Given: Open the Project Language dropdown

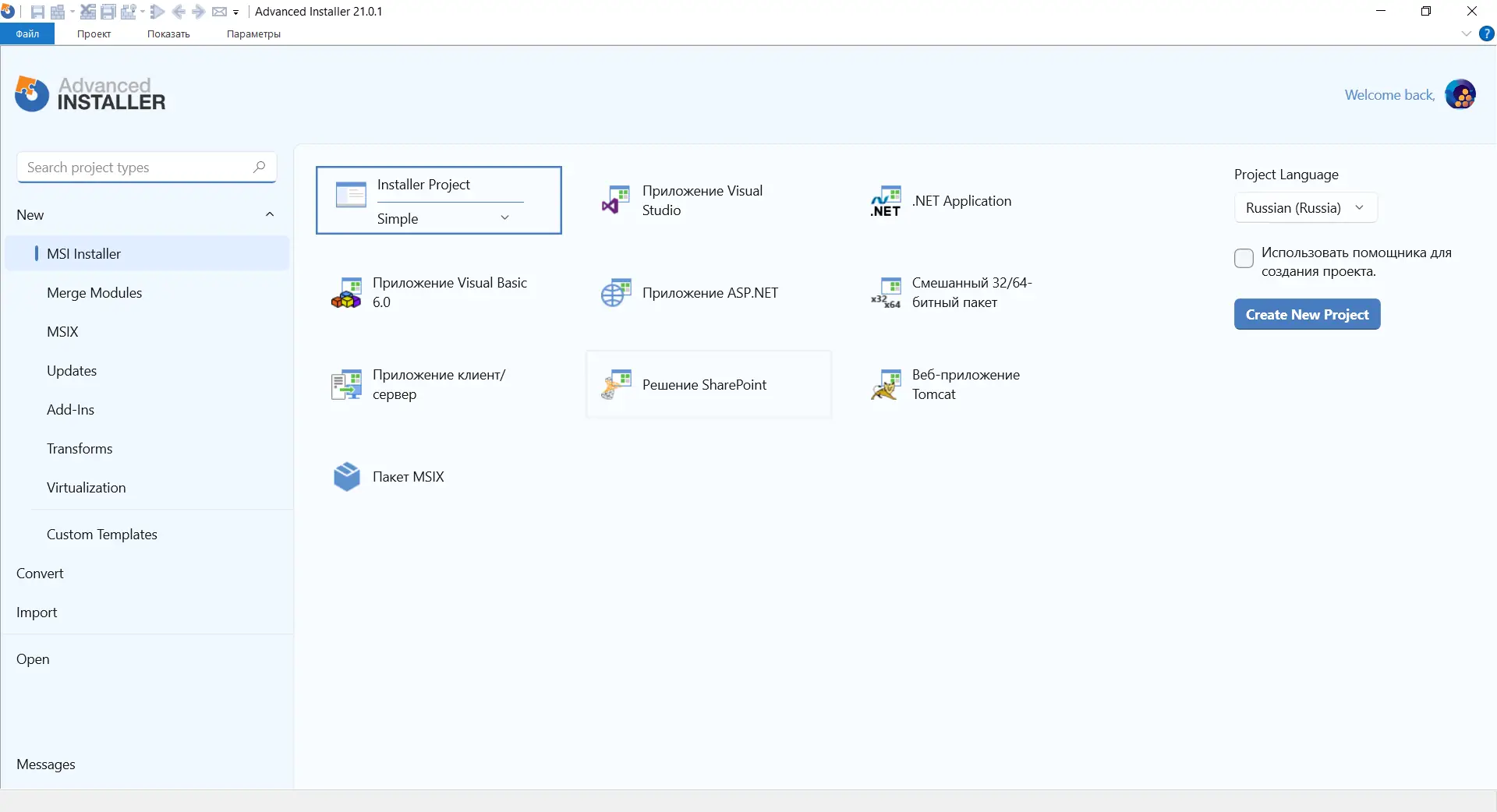Looking at the screenshot, I should pyautogui.click(x=1306, y=207).
